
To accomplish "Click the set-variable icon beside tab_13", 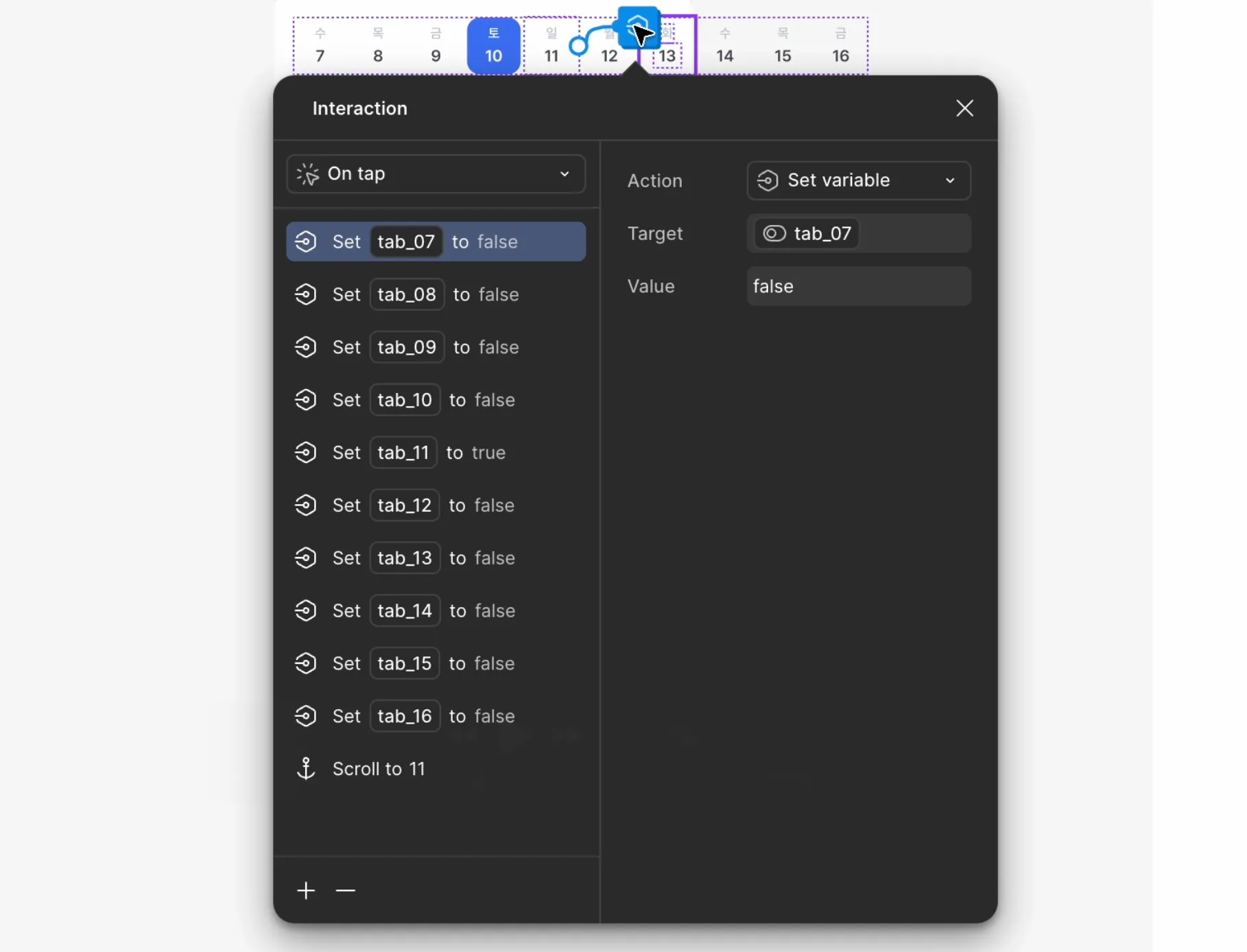I will click(x=305, y=558).
